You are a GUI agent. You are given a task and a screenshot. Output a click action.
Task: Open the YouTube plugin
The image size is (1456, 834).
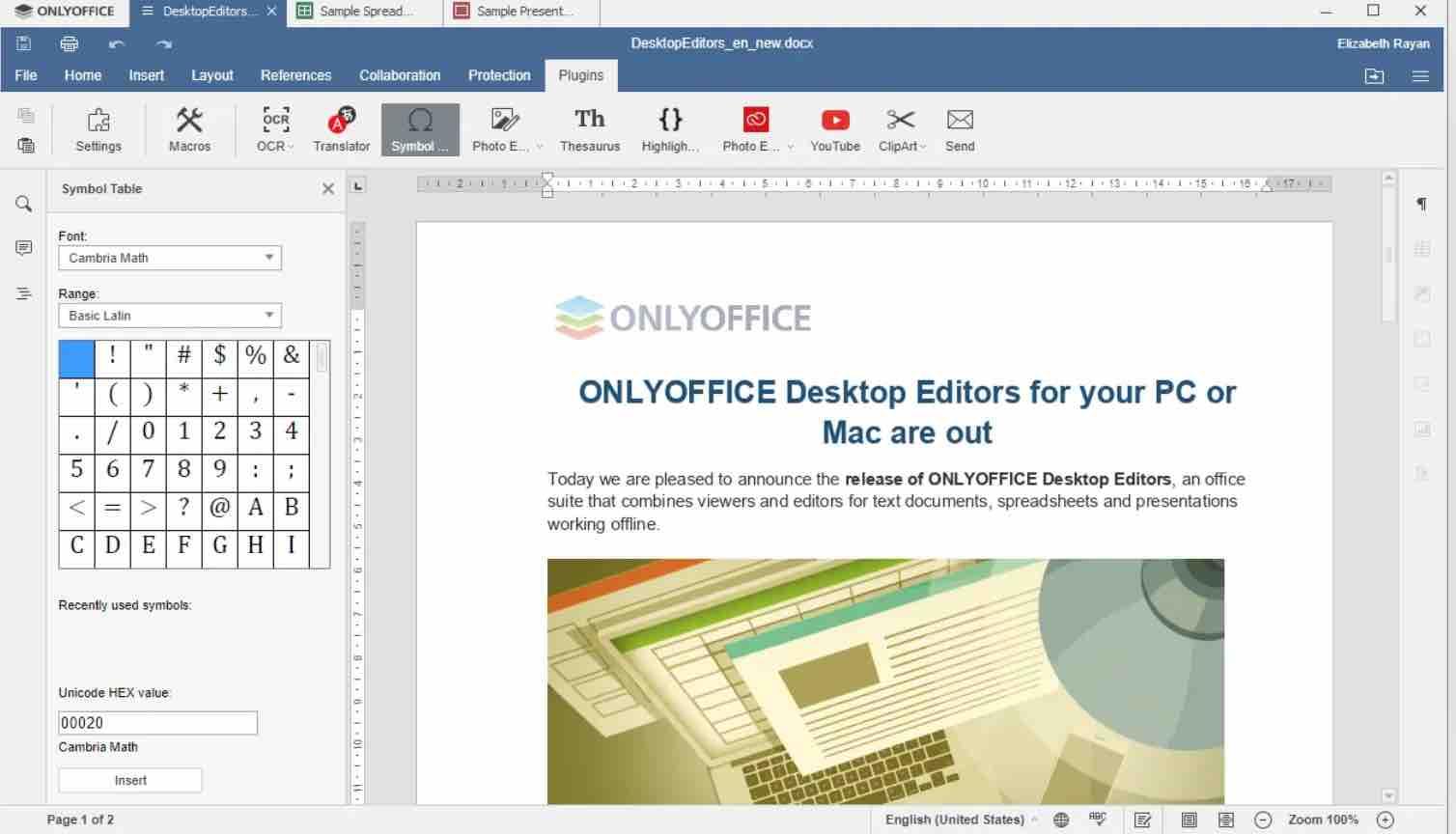tap(835, 130)
